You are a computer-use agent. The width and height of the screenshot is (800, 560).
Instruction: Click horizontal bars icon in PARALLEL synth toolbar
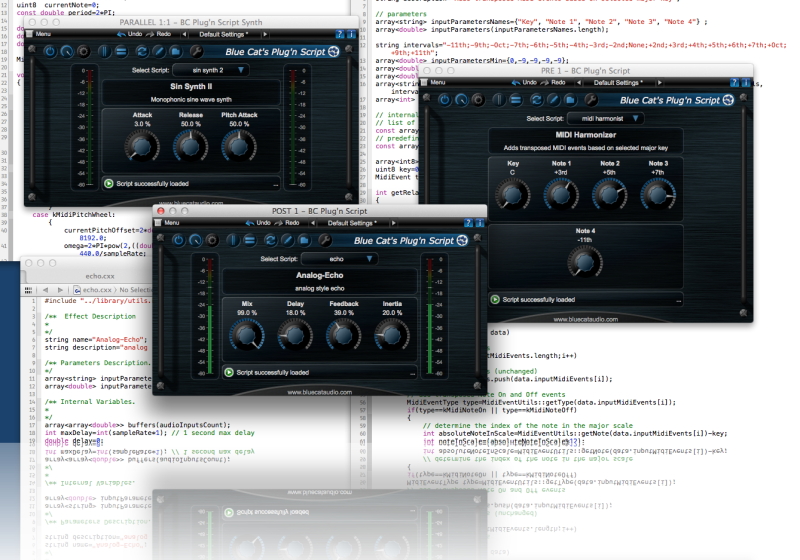pyautogui.click(x=121, y=52)
